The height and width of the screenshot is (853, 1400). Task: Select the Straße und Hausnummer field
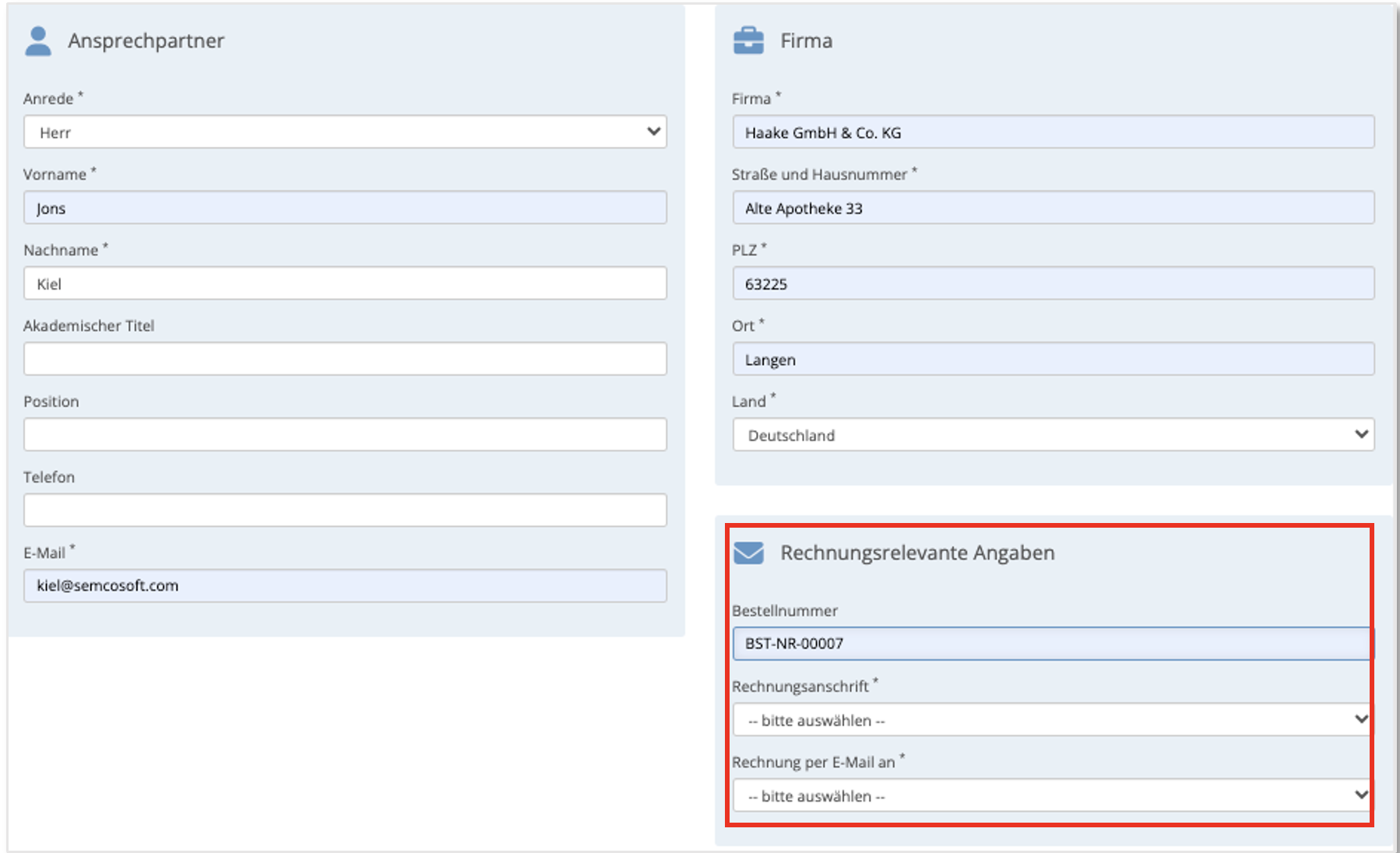tap(1053, 208)
